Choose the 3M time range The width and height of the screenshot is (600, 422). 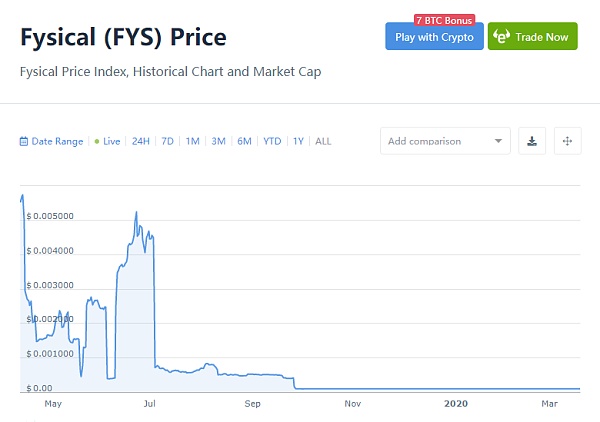pos(218,142)
